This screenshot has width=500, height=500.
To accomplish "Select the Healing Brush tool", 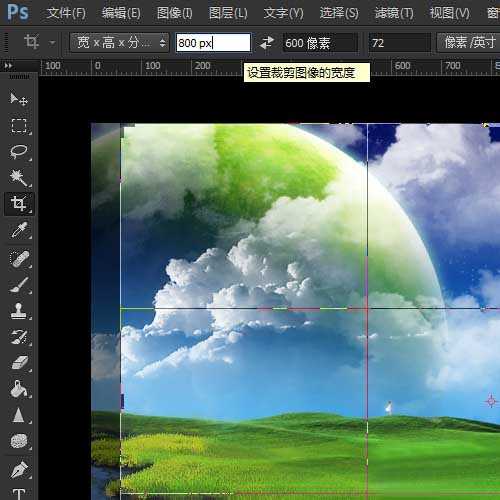I will (x=19, y=259).
